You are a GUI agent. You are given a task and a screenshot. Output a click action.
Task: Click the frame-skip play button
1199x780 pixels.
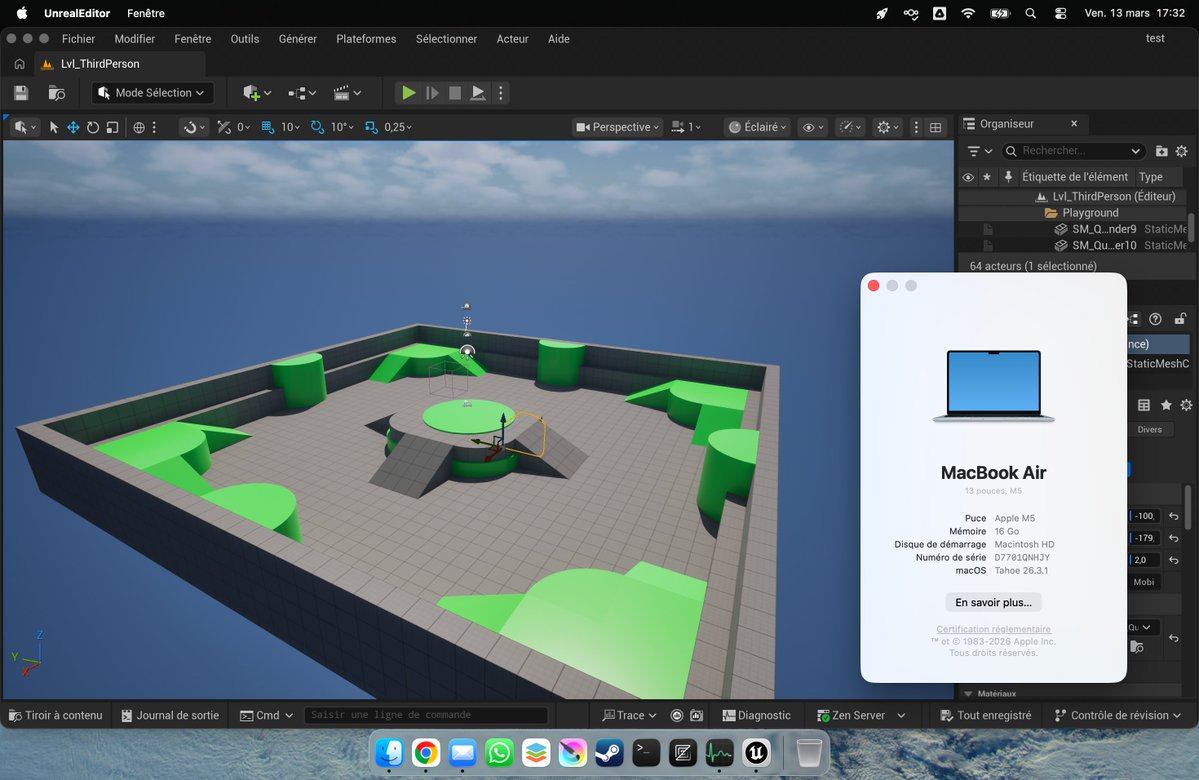tap(432, 93)
